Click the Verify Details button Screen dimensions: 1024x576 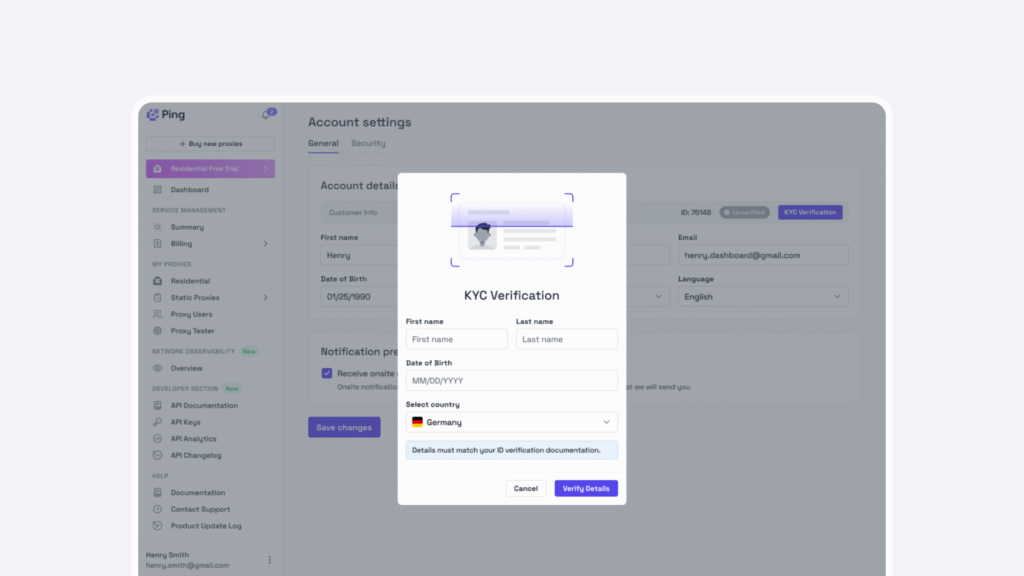point(586,488)
